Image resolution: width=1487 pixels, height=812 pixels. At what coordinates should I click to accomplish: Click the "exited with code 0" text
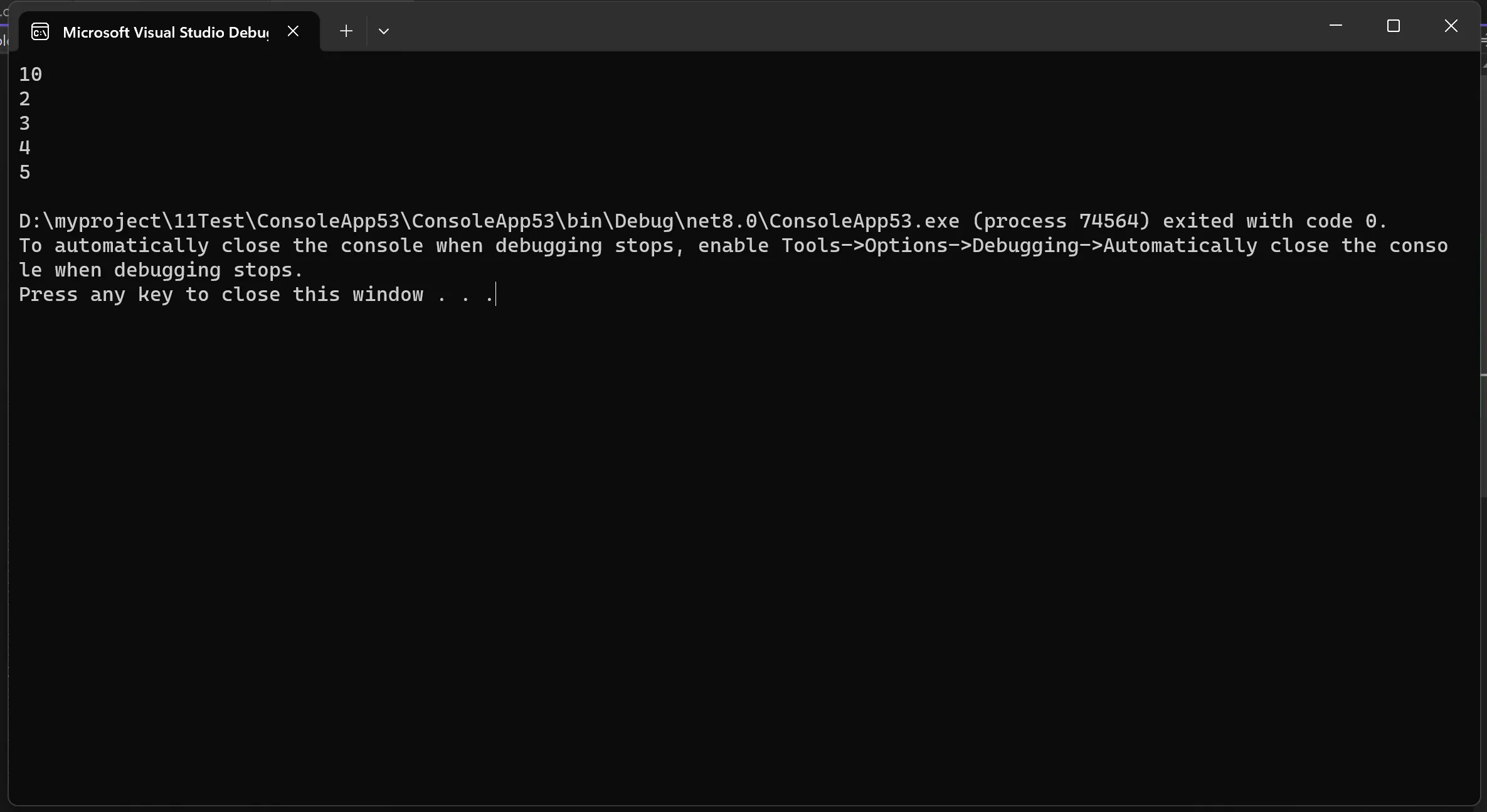click(x=1273, y=221)
